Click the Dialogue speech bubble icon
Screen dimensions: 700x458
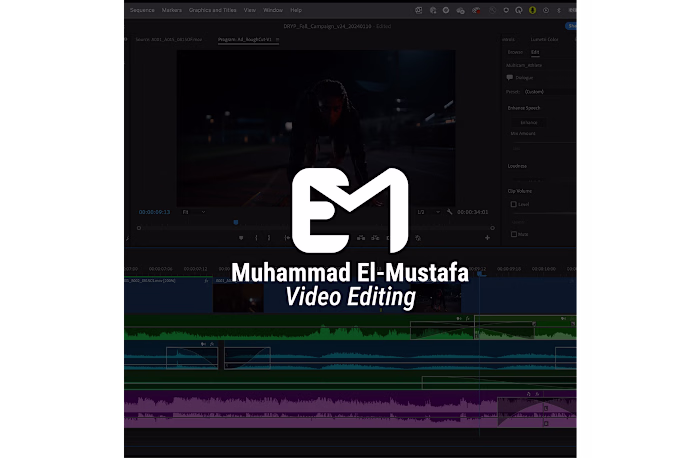[509, 77]
